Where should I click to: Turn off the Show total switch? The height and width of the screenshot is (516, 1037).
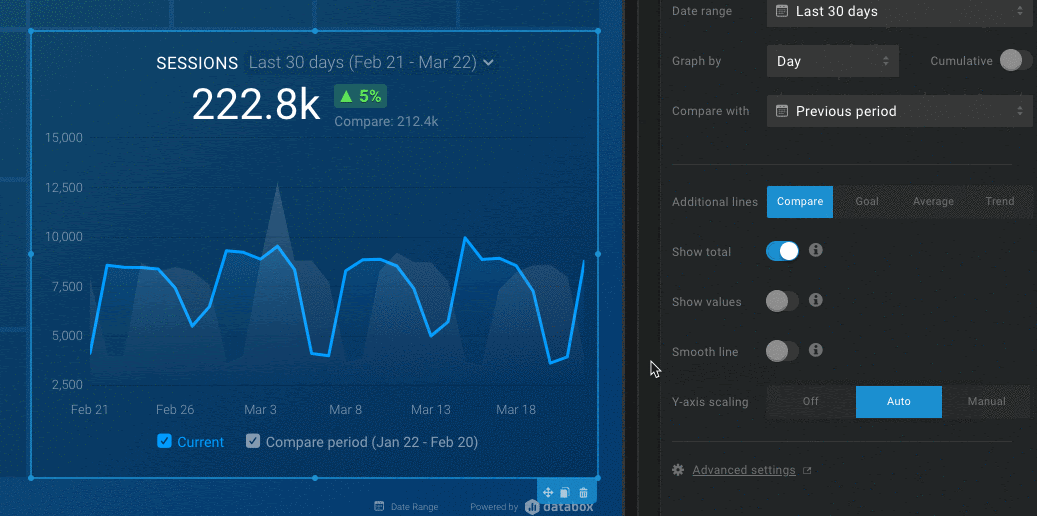(782, 252)
